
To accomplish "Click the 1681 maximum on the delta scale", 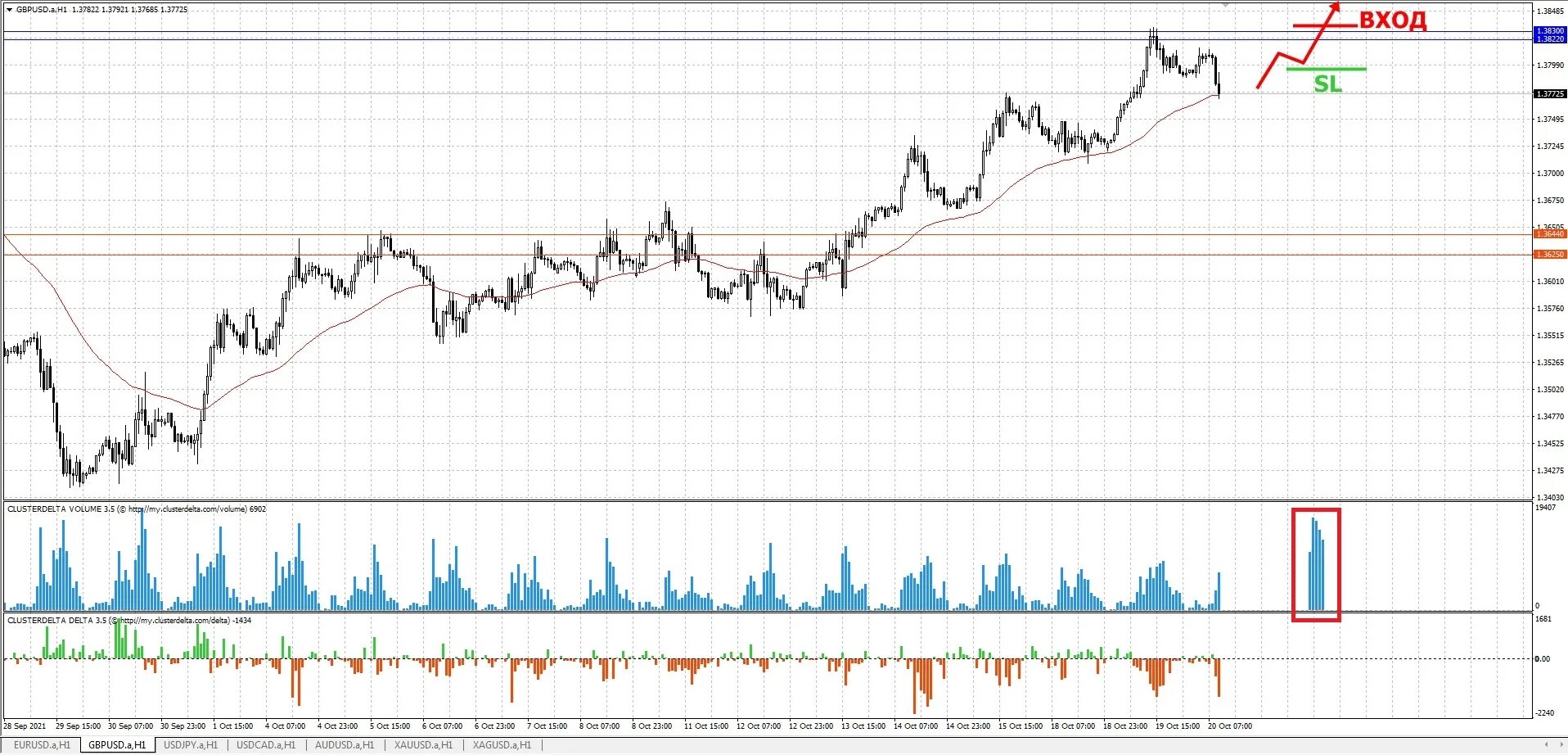I will tap(1543, 619).
